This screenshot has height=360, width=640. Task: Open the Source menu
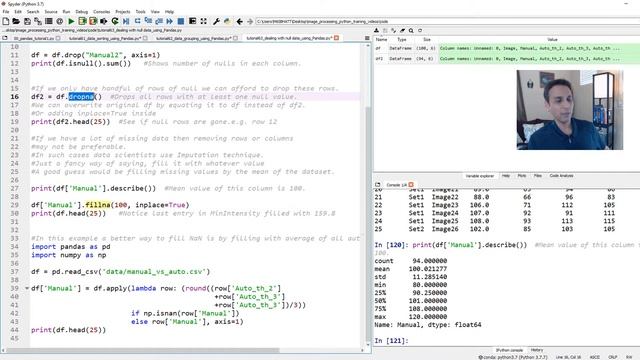pyautogui.click(x=51, y=12)
